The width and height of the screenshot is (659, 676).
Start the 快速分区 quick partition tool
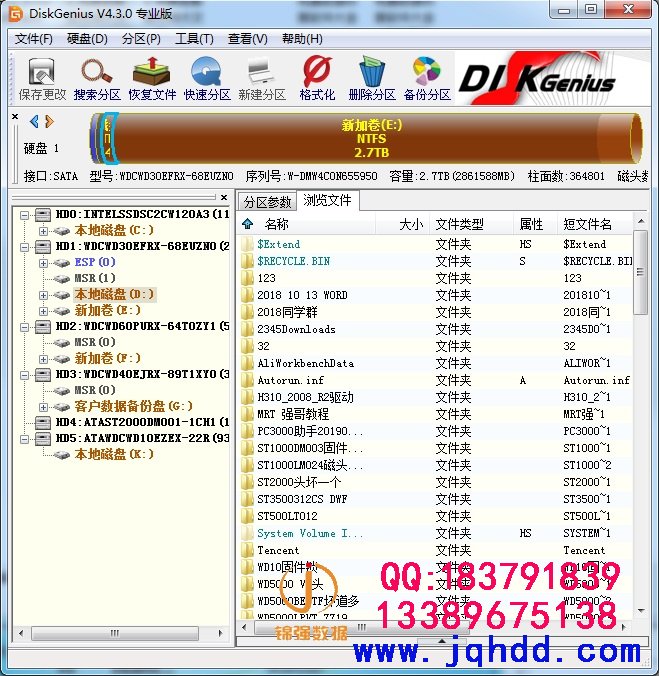coord(207,79)
